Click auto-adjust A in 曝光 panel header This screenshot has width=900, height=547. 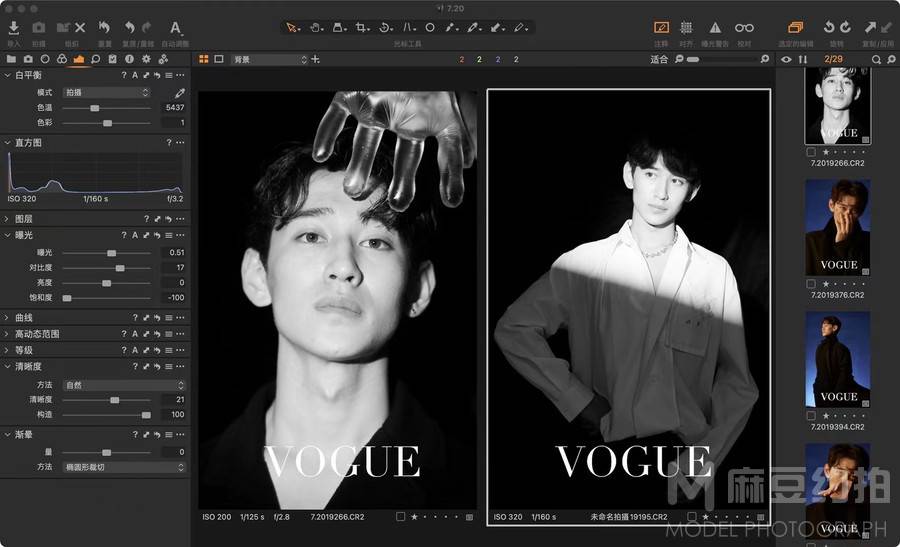(x=135, y=235)
